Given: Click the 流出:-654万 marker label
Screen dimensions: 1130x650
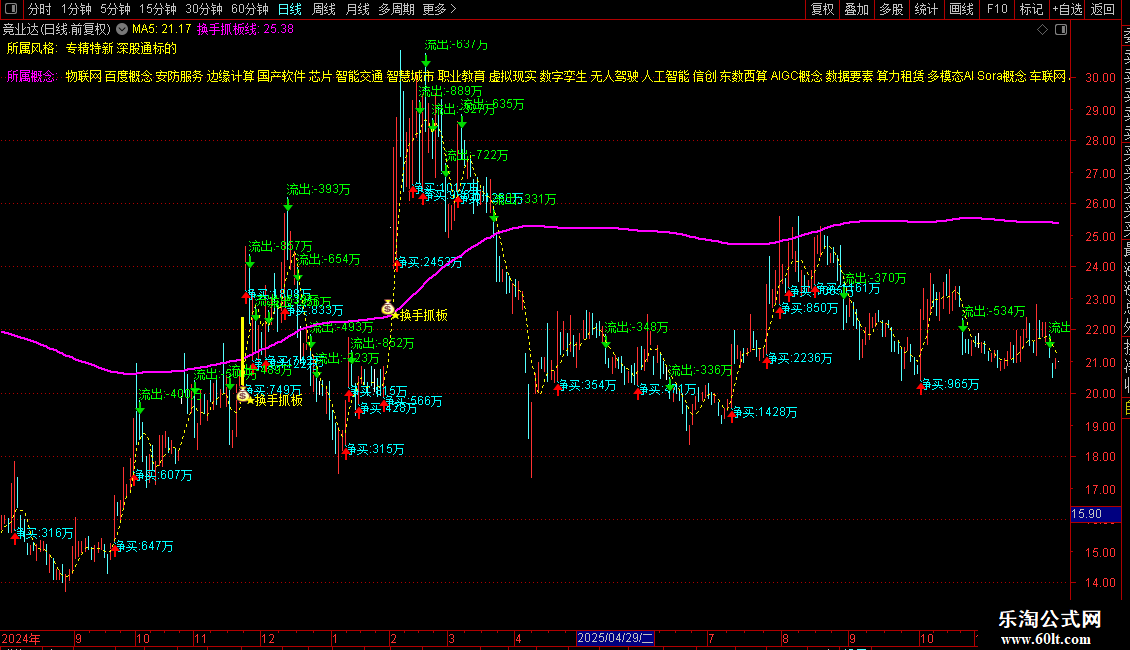Looking at the screenshot, I should click(329, 259).
